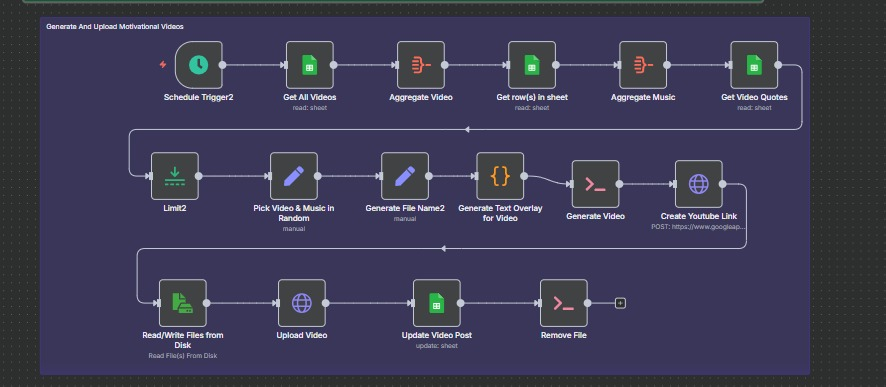This screenshot has height=387, width=886.
Task: Select Read/Write Files from Disk node
Action: click(183, 303)
